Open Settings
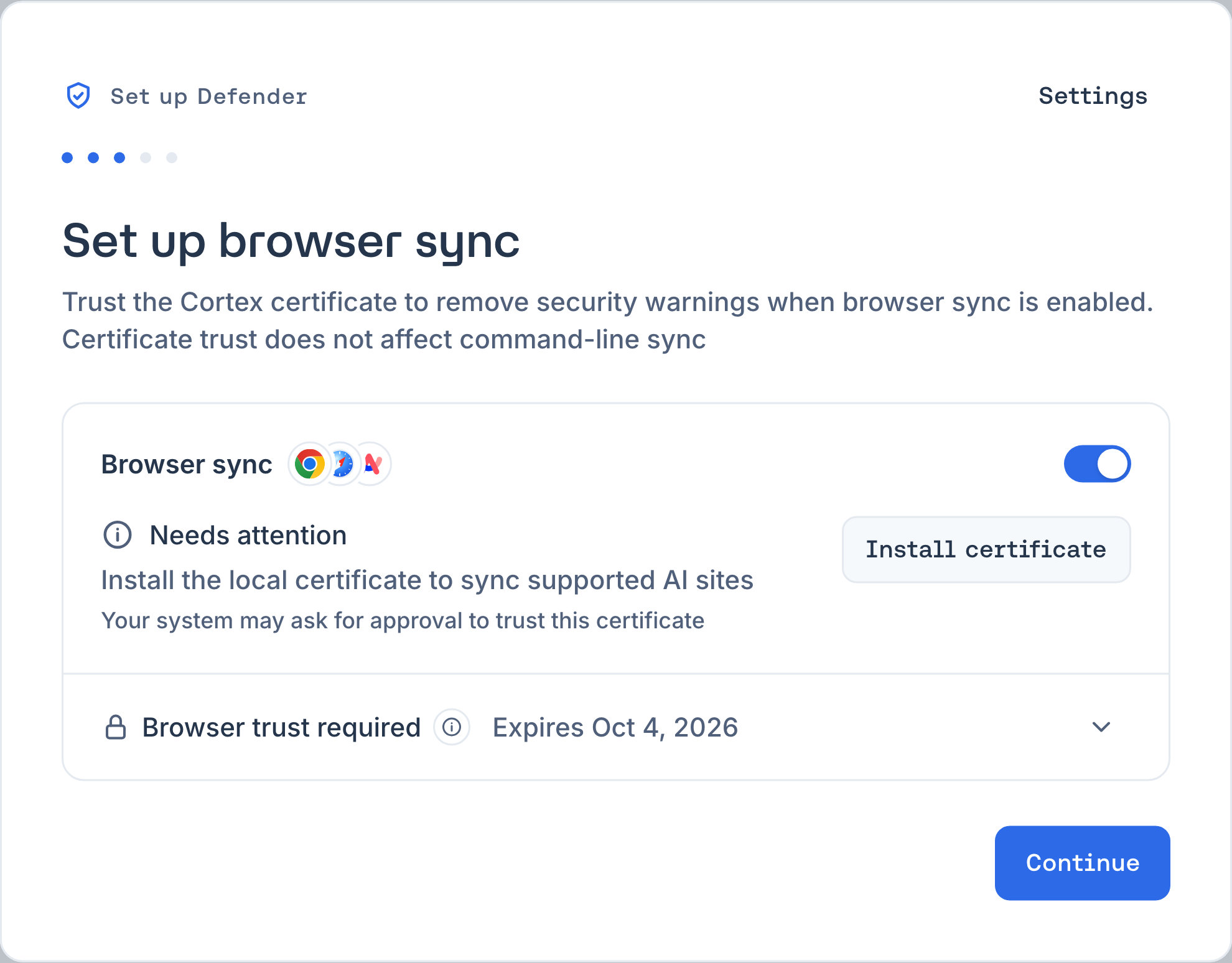Screen dimensions: 1232x963 (x=1093, y=96)
